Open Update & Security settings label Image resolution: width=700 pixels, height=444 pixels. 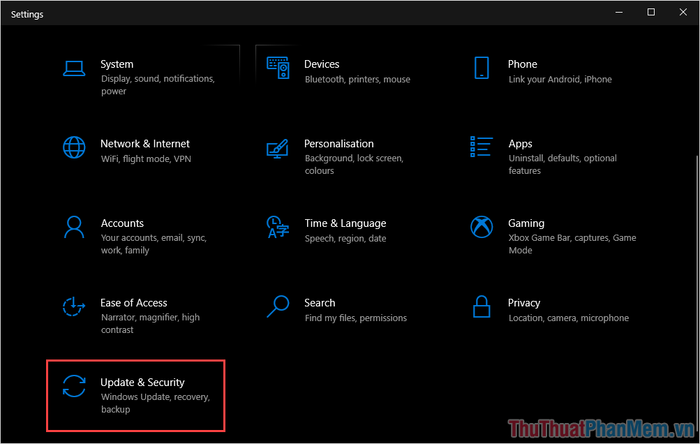tap(142, 382)
